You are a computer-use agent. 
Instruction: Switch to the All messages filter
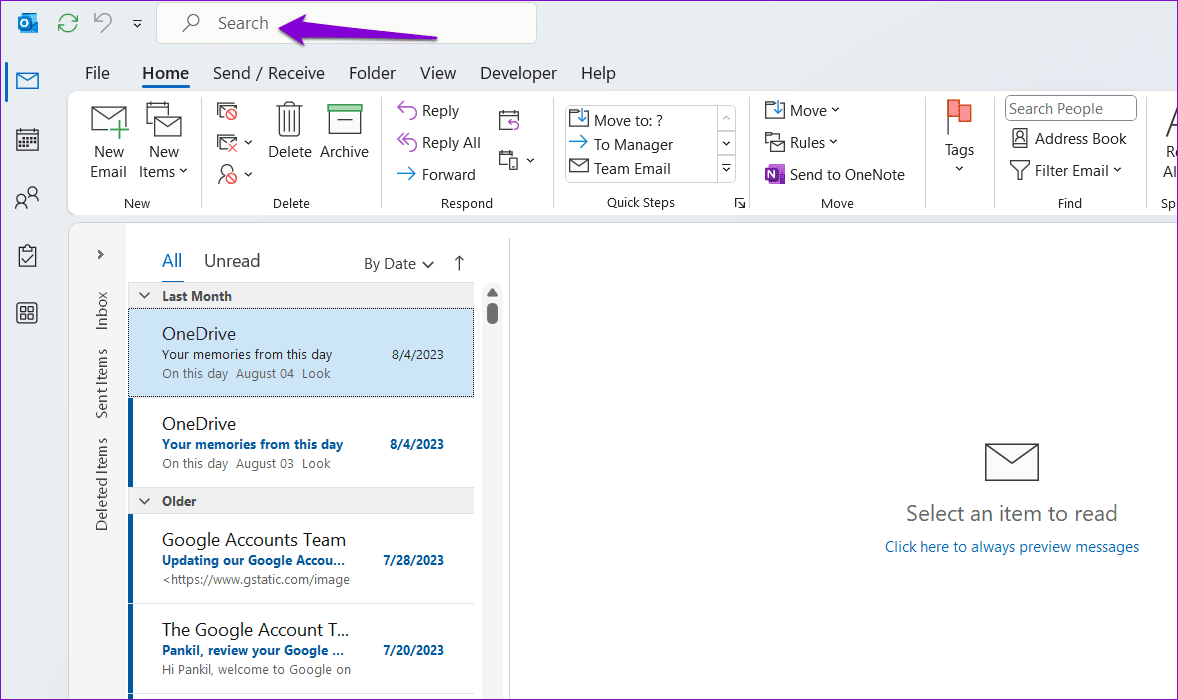tap(172, 260)
